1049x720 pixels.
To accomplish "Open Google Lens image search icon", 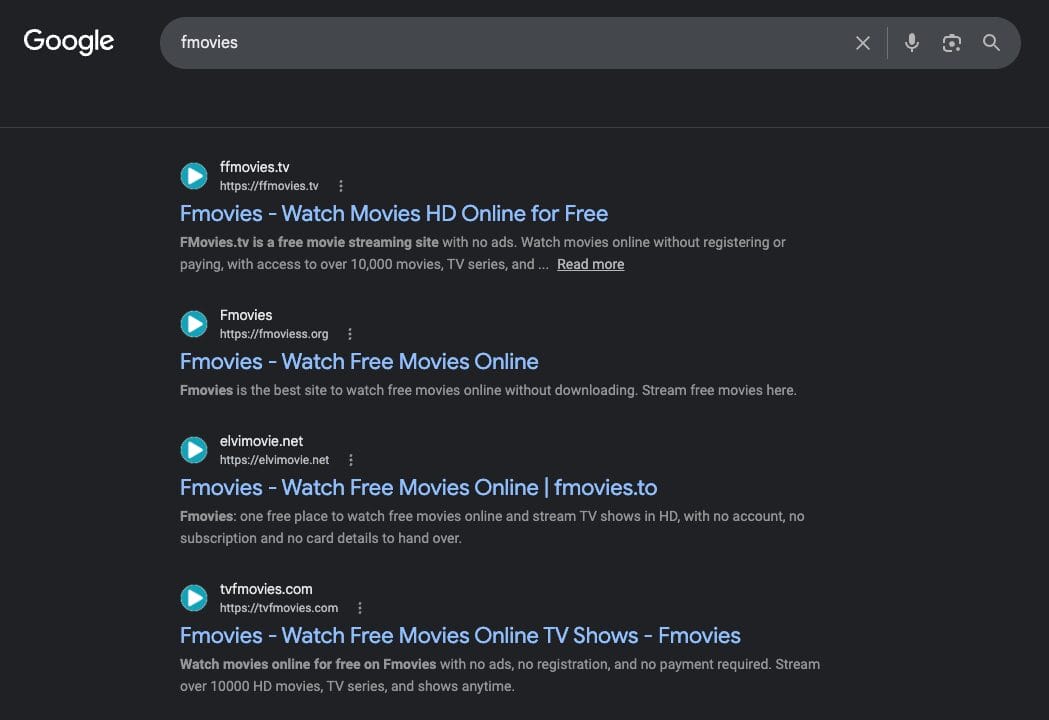I will (951, 43).
